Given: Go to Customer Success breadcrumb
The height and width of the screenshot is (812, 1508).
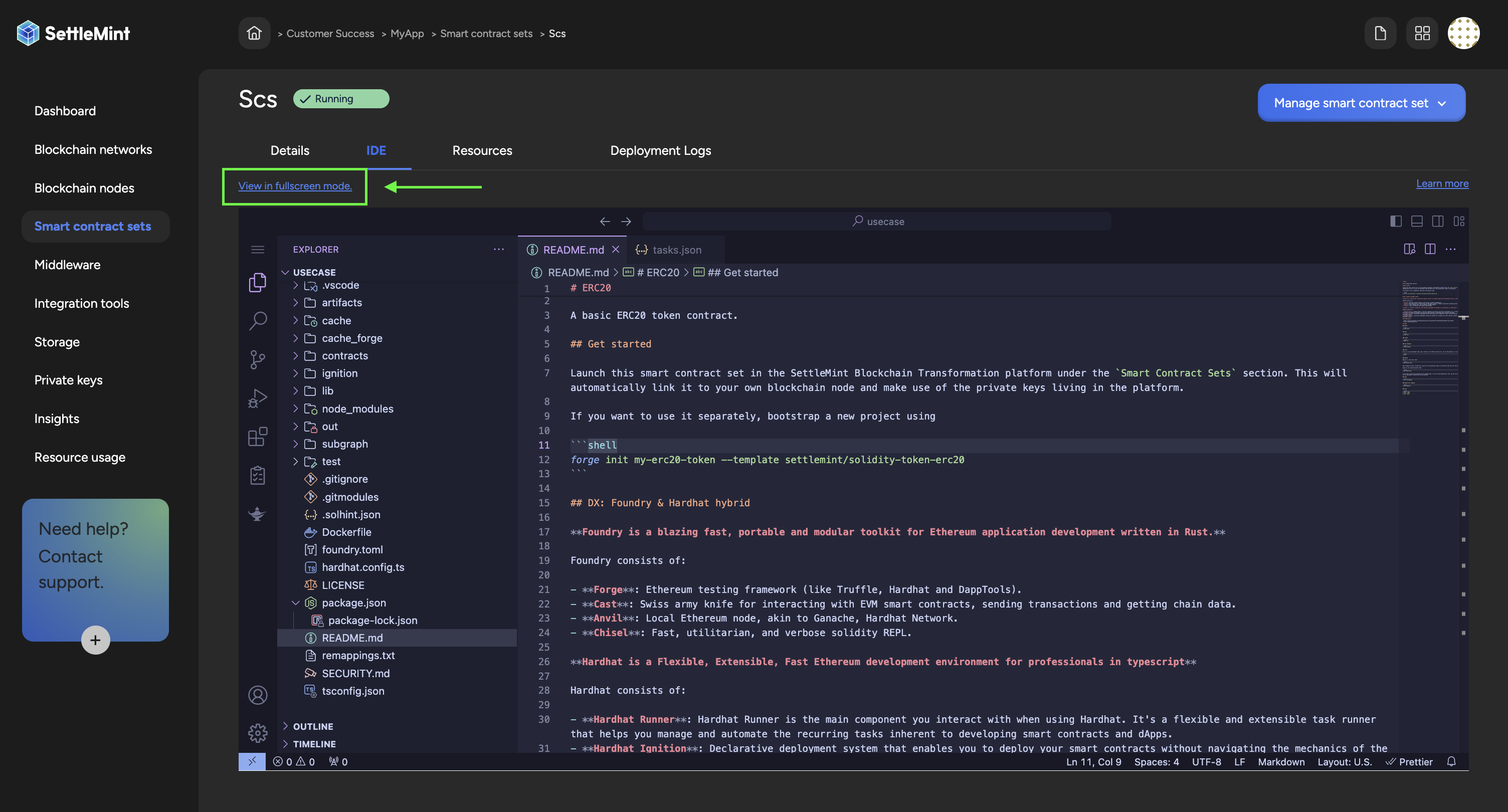Looking at the screenshot, I should pyautogui.click(x=330, y=34).
